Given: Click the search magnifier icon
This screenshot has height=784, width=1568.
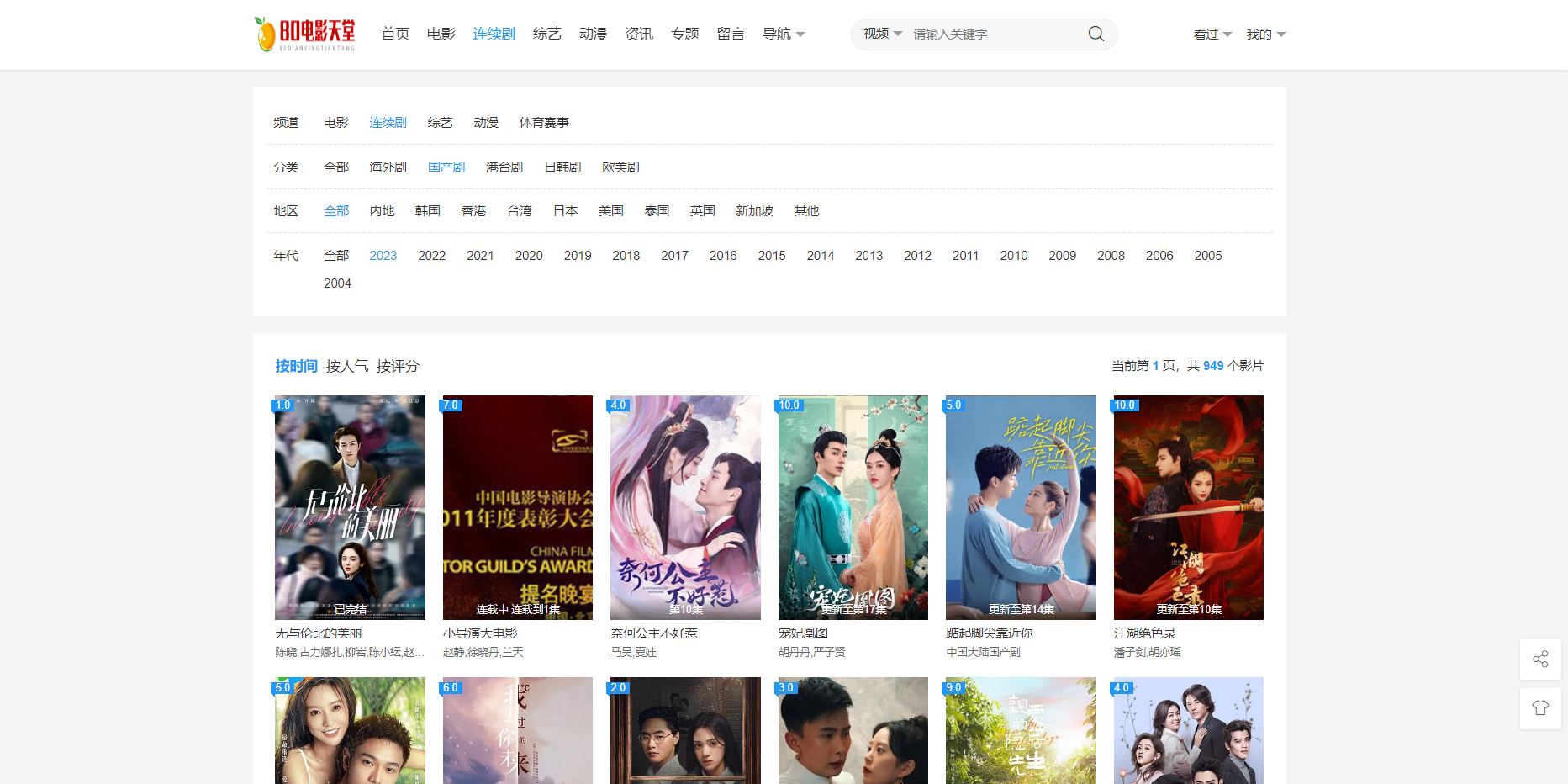Looking at the screenshot, I should 1095,34.
